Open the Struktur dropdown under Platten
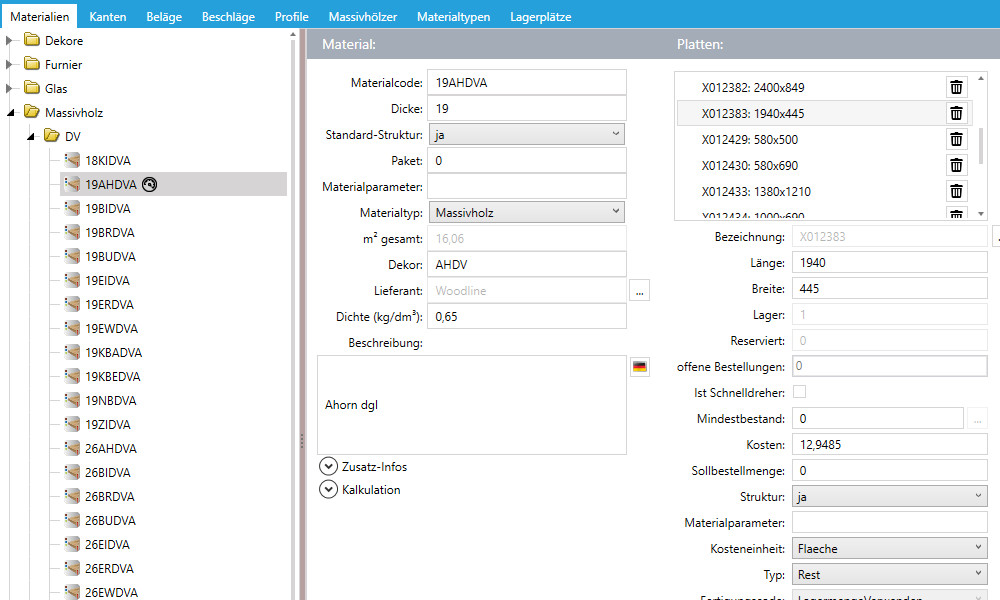 click(890, 496)
